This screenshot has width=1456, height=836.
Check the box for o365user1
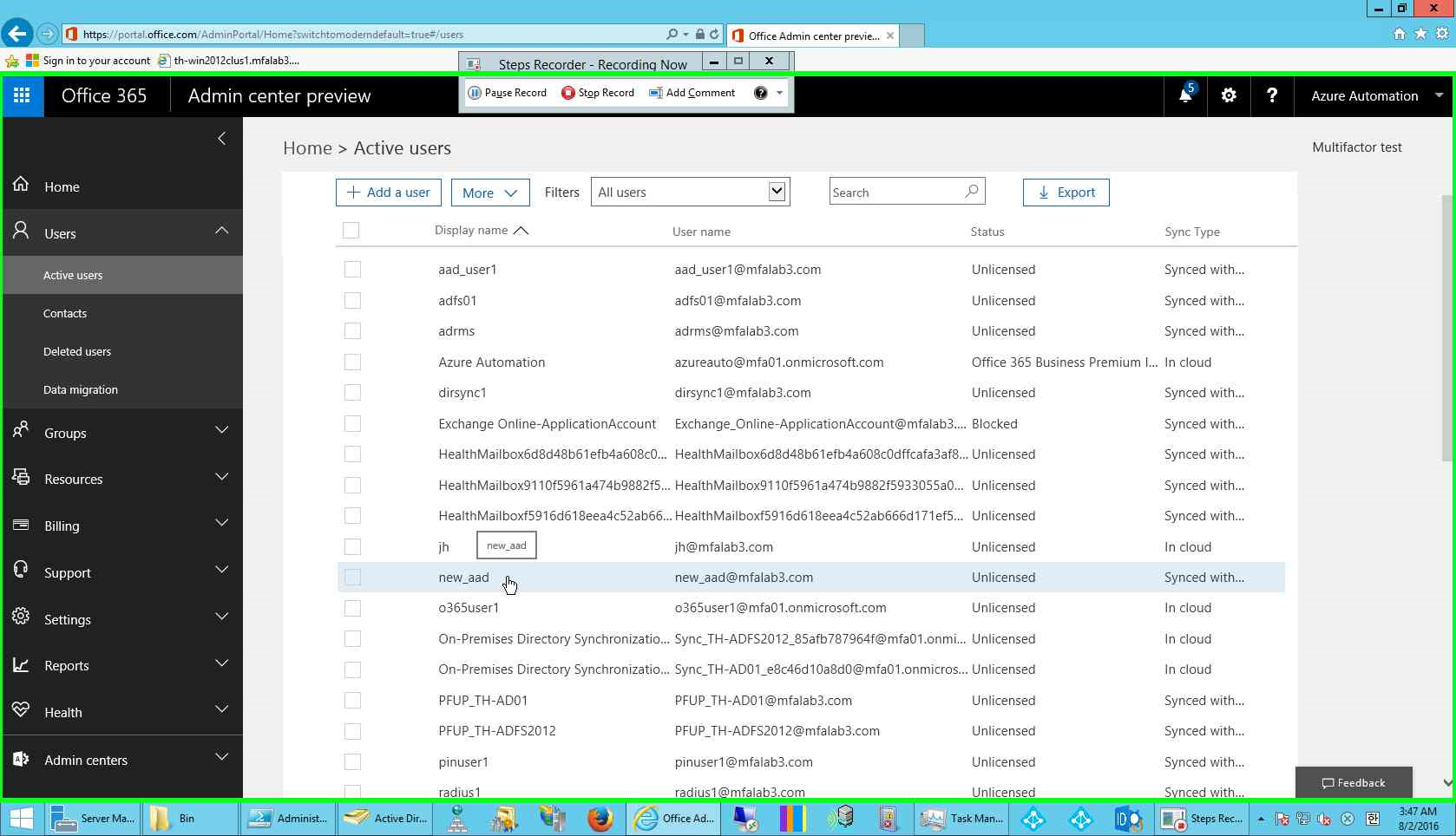coord(352,608)
